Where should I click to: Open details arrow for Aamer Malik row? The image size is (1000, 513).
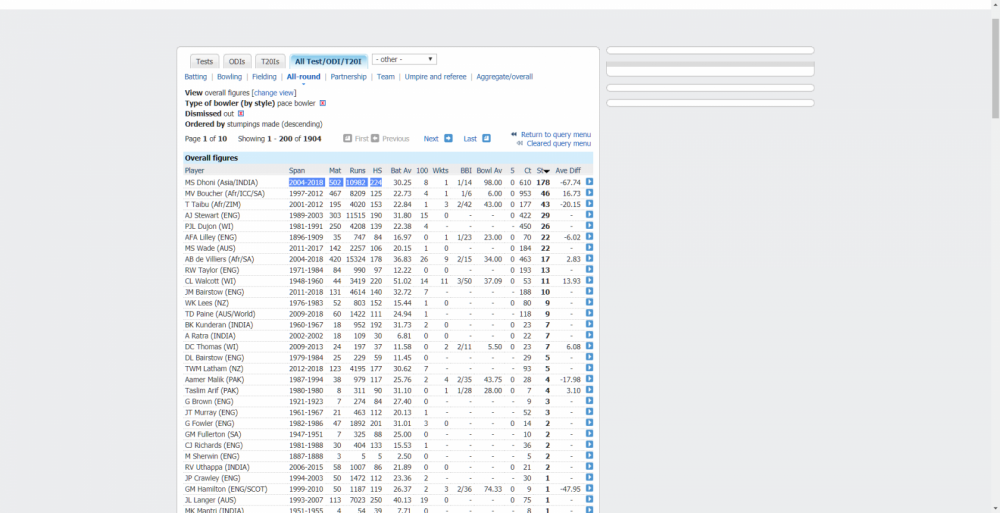point(589,379)
